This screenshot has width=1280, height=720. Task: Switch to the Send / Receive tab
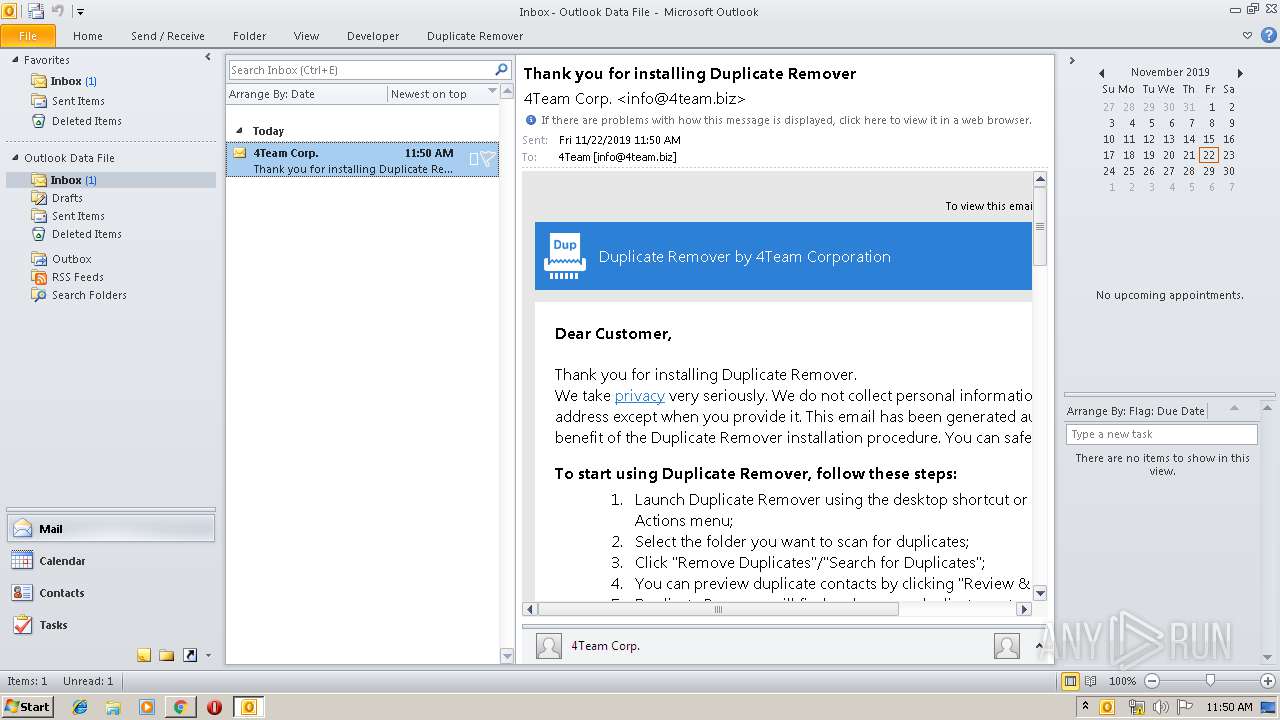click(168, 36)
